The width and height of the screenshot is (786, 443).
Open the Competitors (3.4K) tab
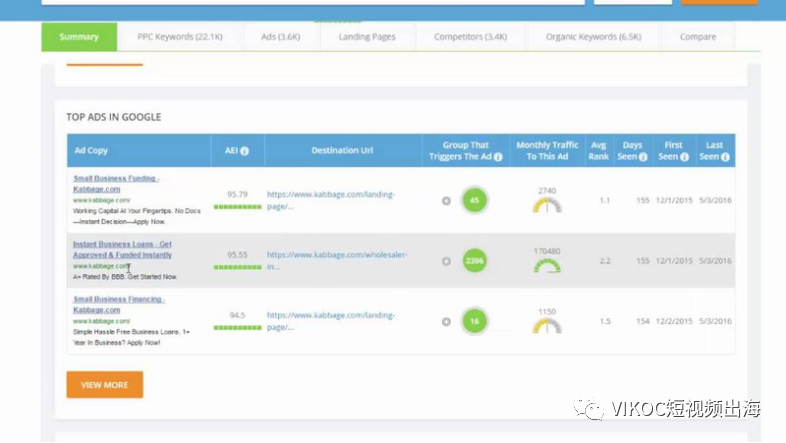click(x=470, y=37)
